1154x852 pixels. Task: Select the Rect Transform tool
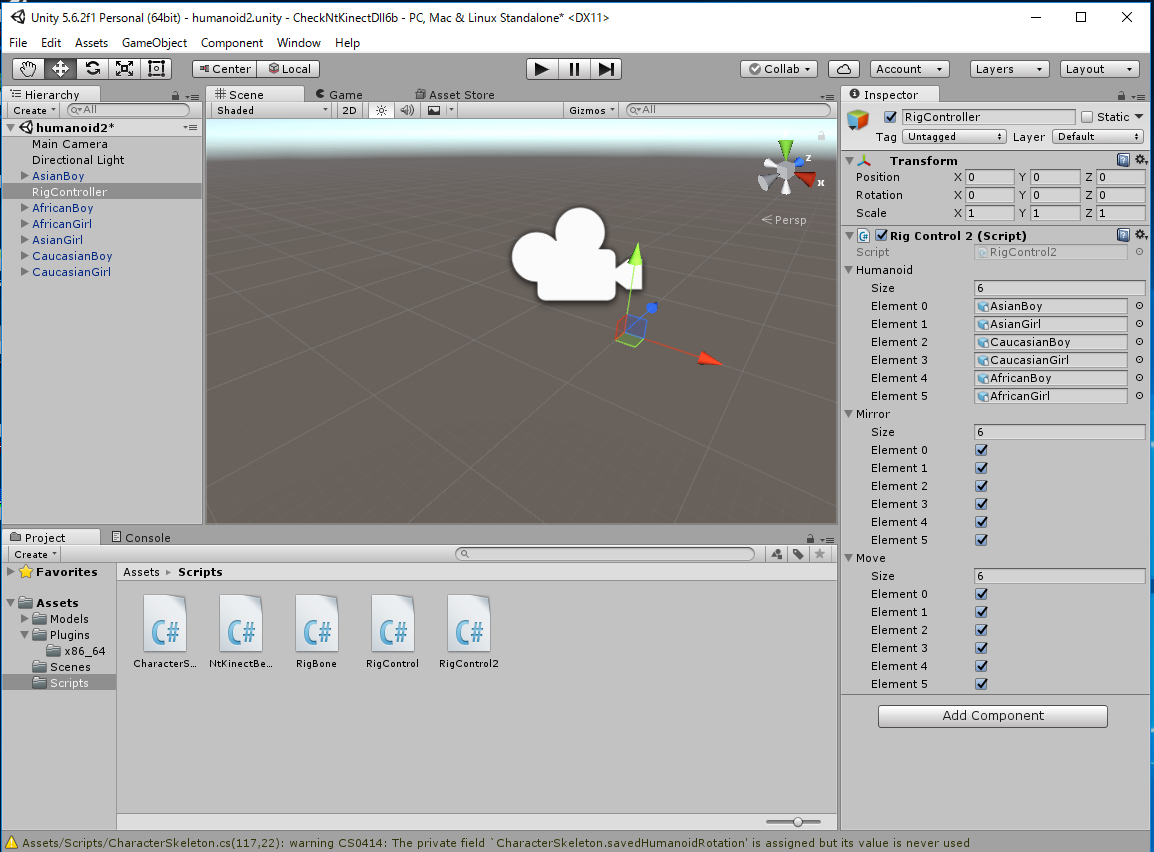tap(156, 69)
